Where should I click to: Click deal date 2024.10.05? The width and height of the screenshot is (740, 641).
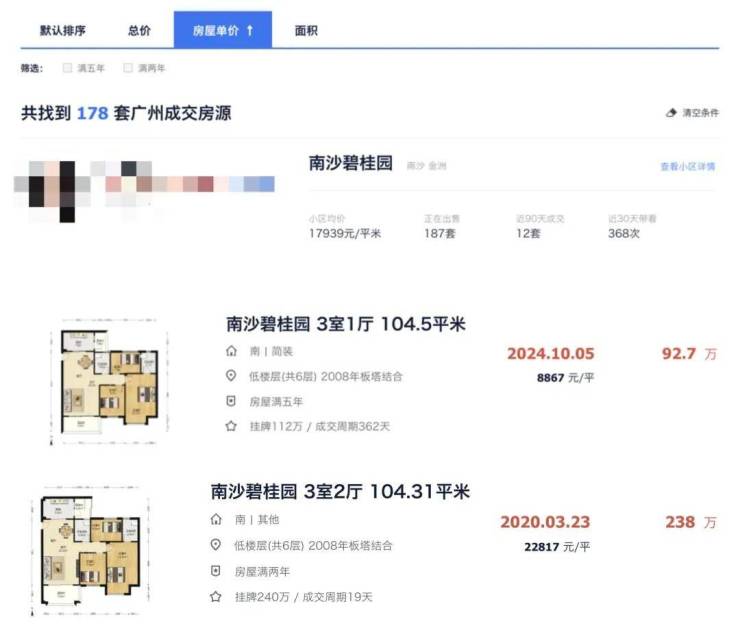[550, 354]
